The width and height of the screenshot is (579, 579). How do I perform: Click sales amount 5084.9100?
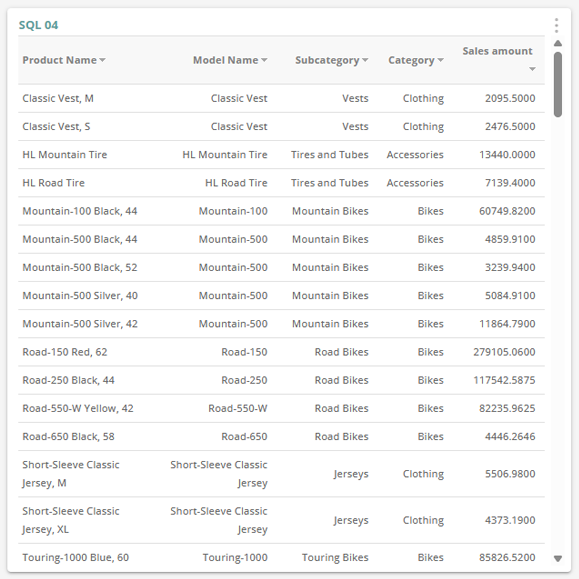[x=510, y=295]
